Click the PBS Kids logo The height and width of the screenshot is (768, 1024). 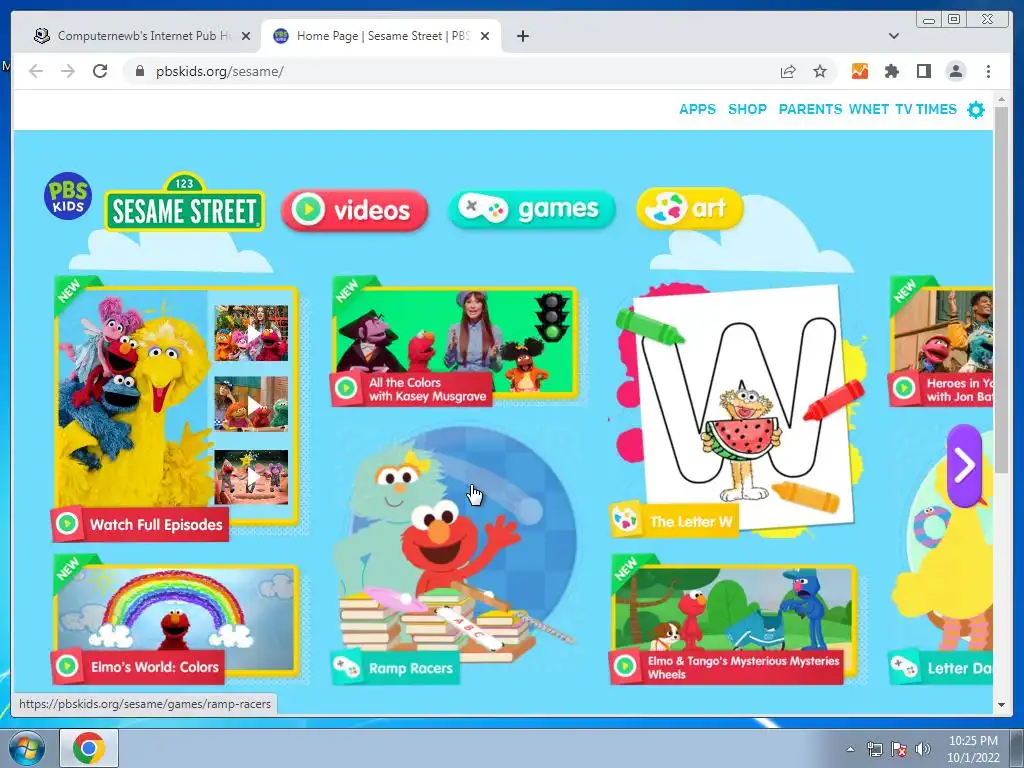coord(68,196)
